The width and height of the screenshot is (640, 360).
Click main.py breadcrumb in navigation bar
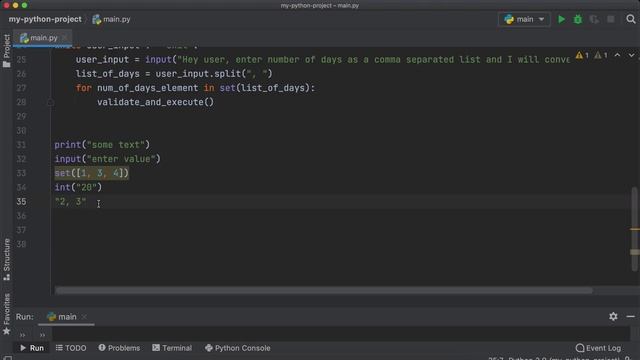[111, 19]
